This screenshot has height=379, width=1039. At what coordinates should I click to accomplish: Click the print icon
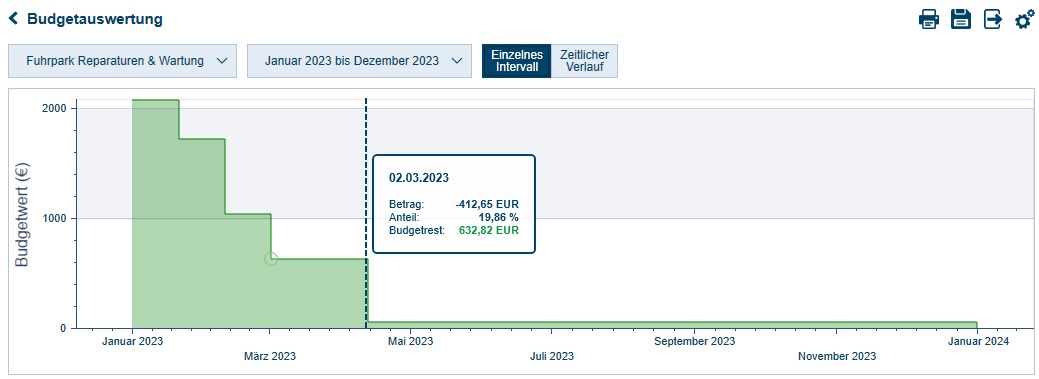point(929,19)
